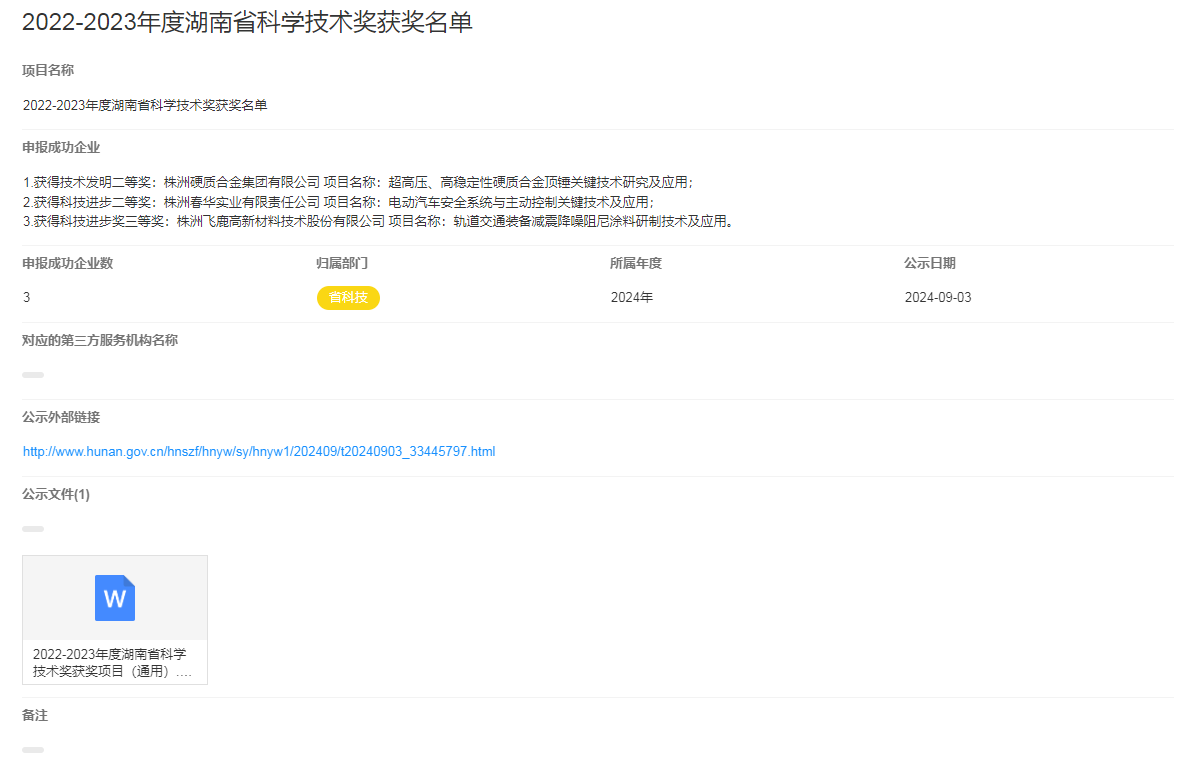The width and height of the screenshot is (1190, 767).
Task: Select the date value 2024-09-03
Action: 938,297
